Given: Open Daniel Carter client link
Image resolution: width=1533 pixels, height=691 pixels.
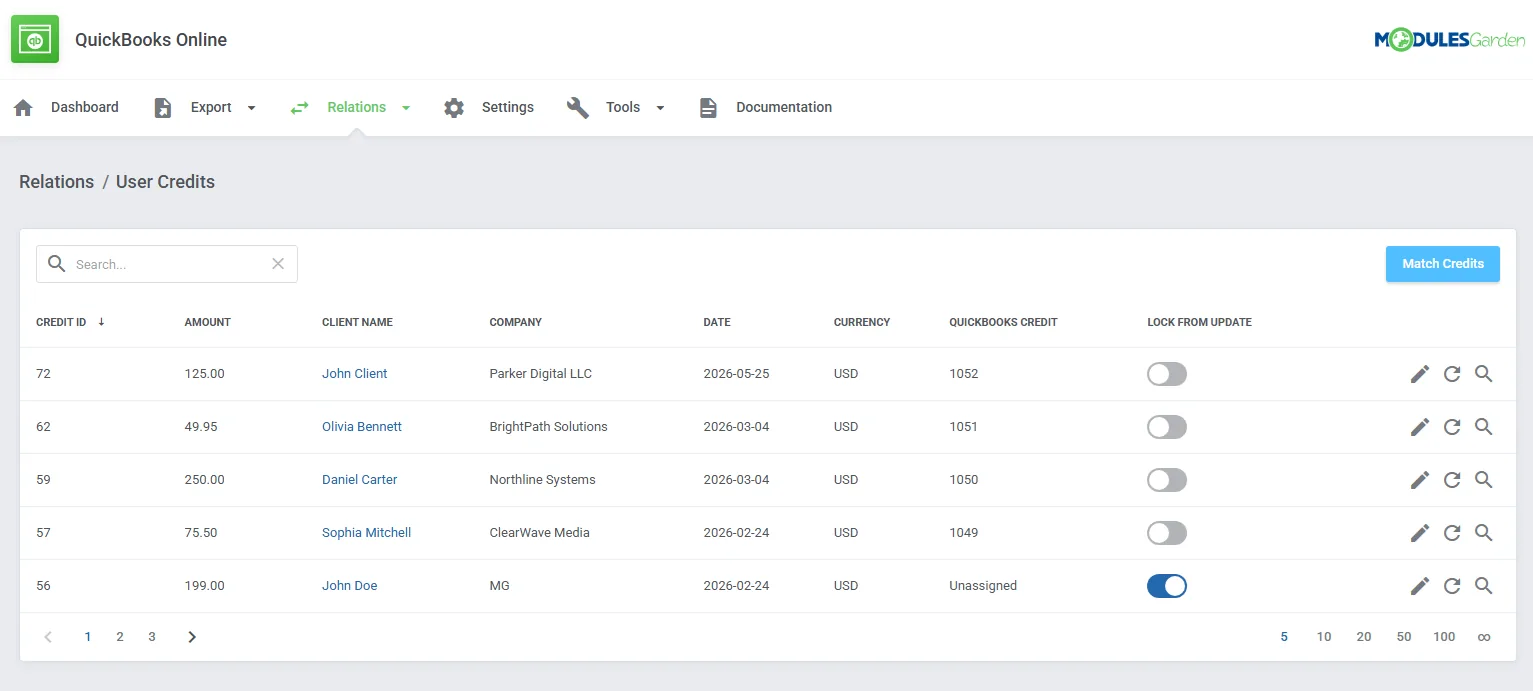Looking at the screenshot, I should coord(359,480).
